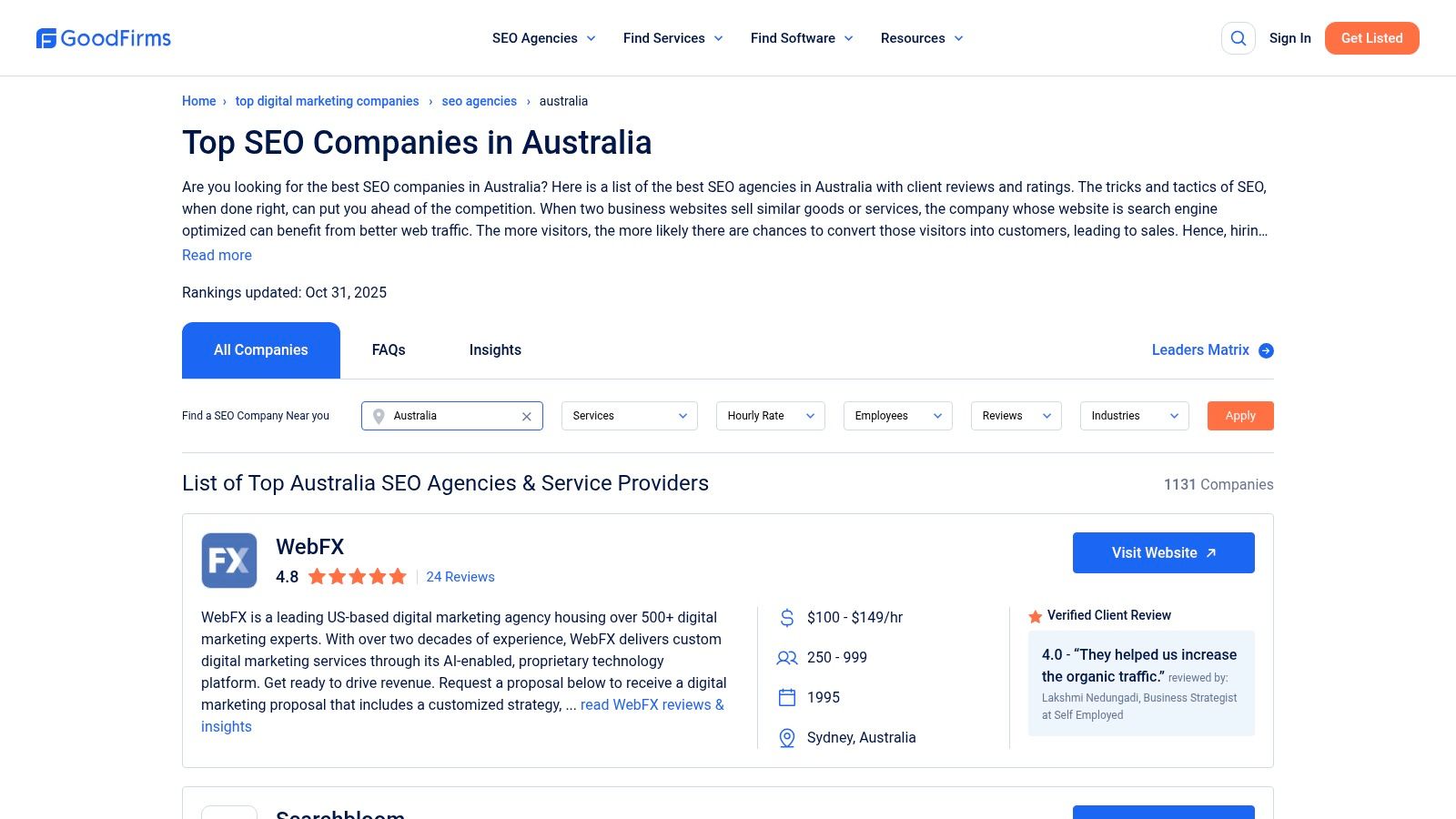The width and height of the screenshot is (1456, 819).
Task: Open the Industries filter dropdown
Action: click(x=1134, y=416)
